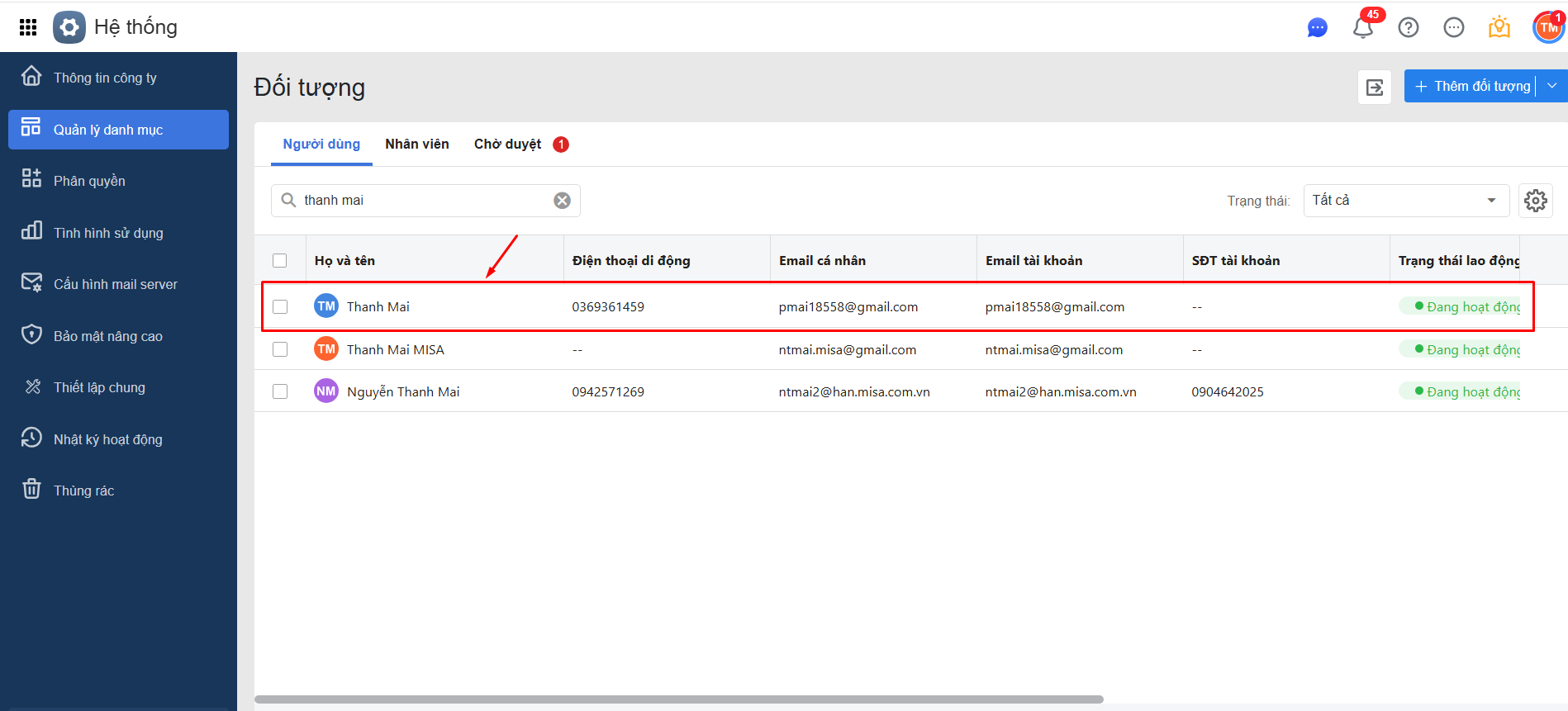Expand the Trạng thái status dropdown
Image resolution: width=1568 pixels, height=711 pixels.
[1405, 201]
